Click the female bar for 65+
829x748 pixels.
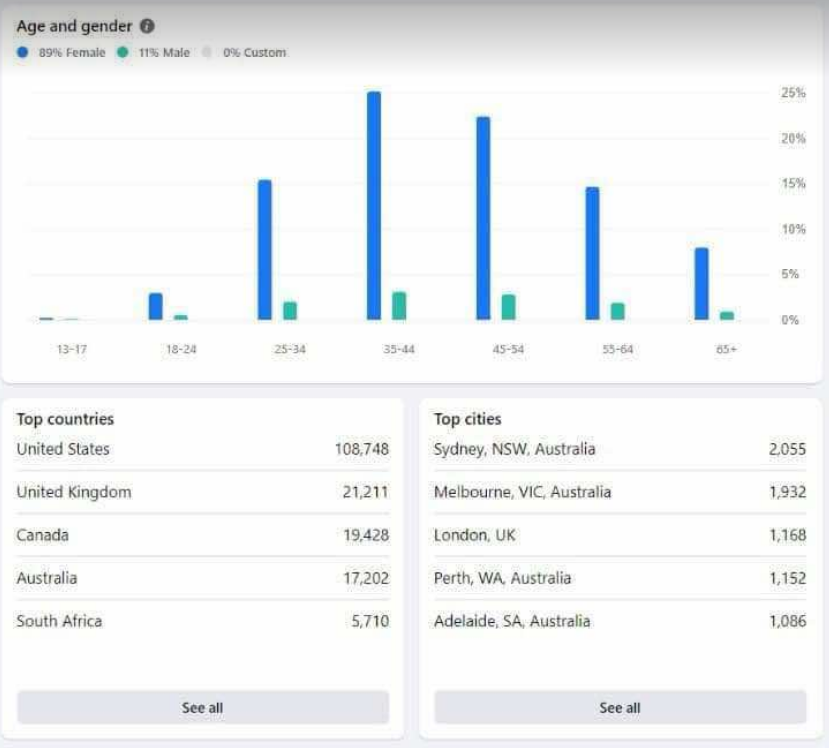tap(702, 283)
